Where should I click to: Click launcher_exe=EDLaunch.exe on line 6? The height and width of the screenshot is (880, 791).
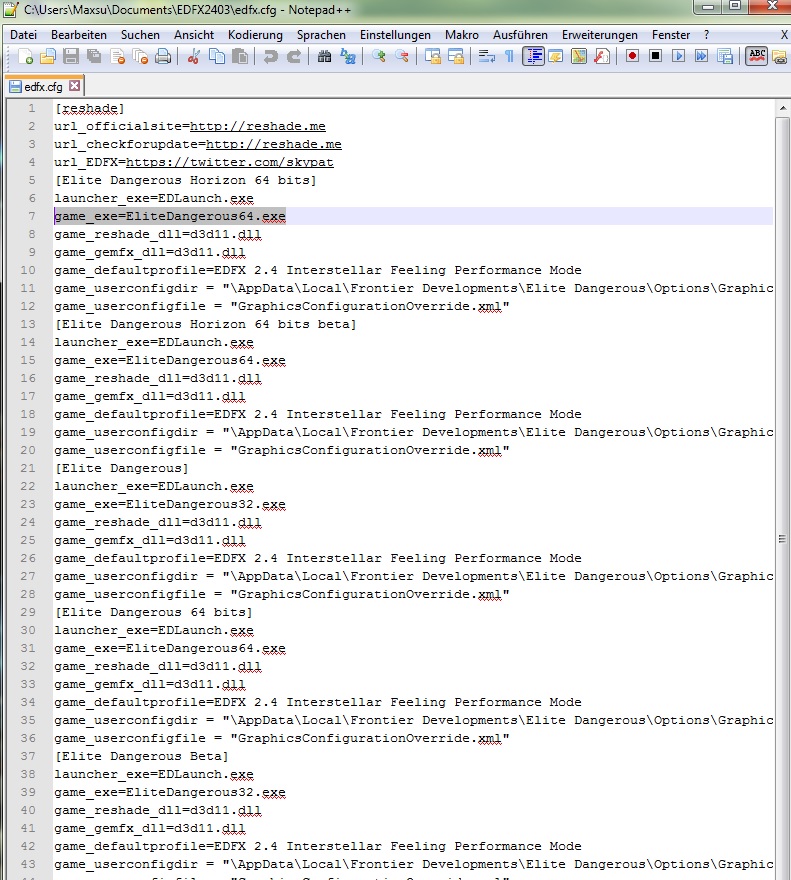click(x=154, y=198)
